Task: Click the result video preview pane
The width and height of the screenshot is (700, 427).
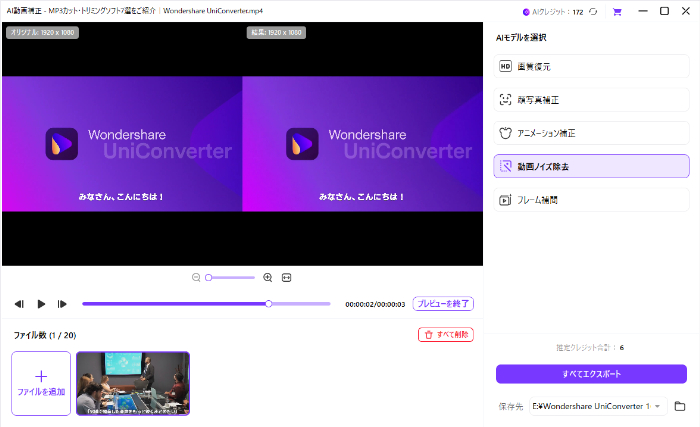Action: (x=362, y=144)
